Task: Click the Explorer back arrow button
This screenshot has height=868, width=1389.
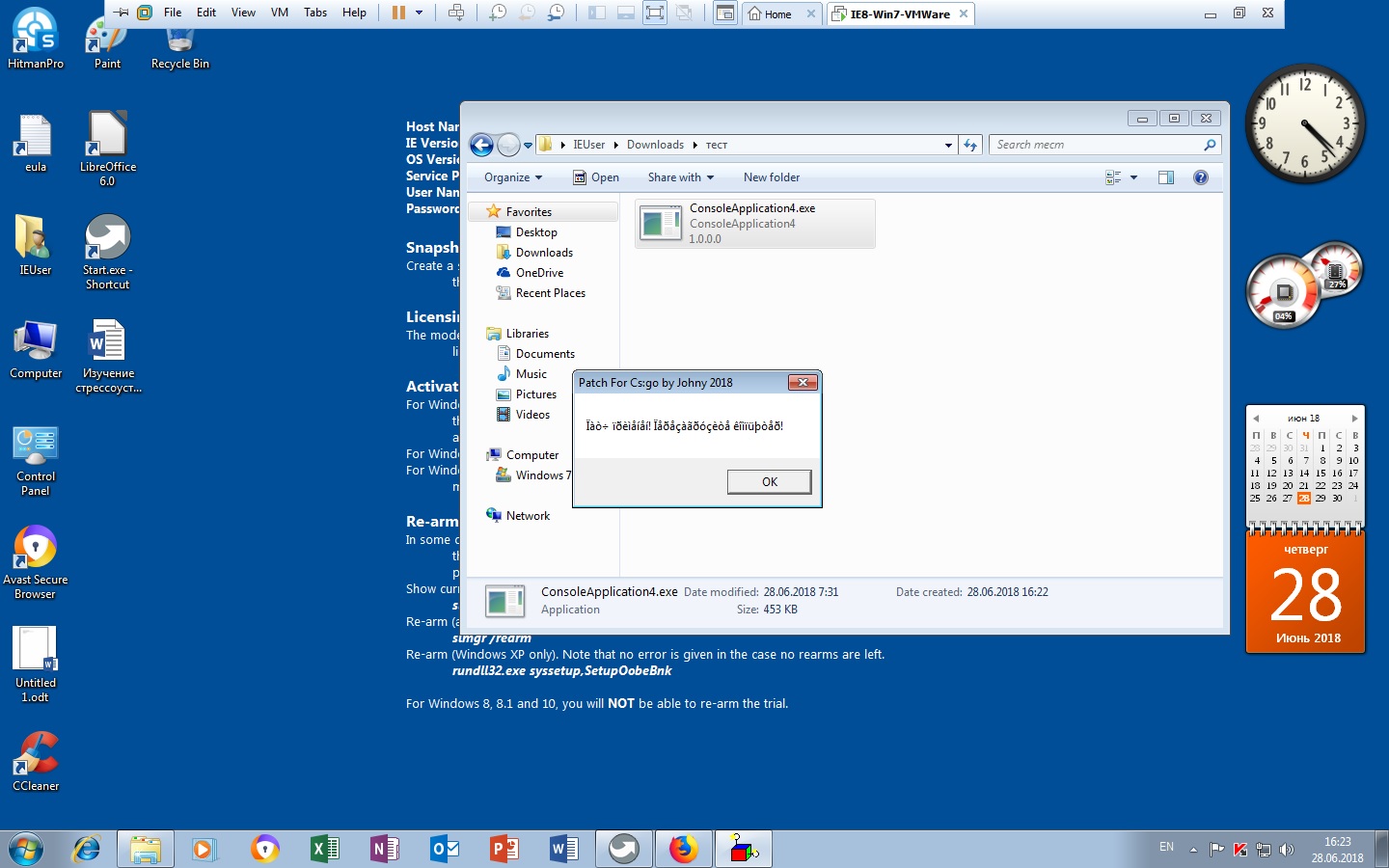Action: [x=481, y=145]
